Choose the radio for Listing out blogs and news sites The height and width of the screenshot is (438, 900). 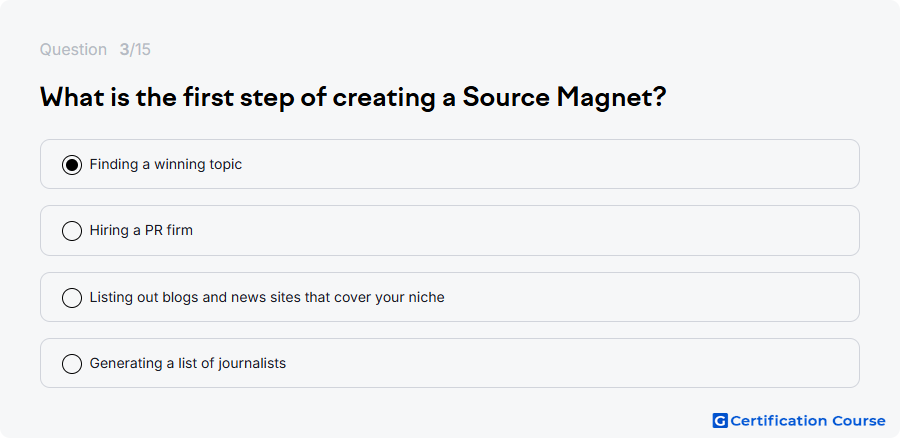(x=72, y=298)
